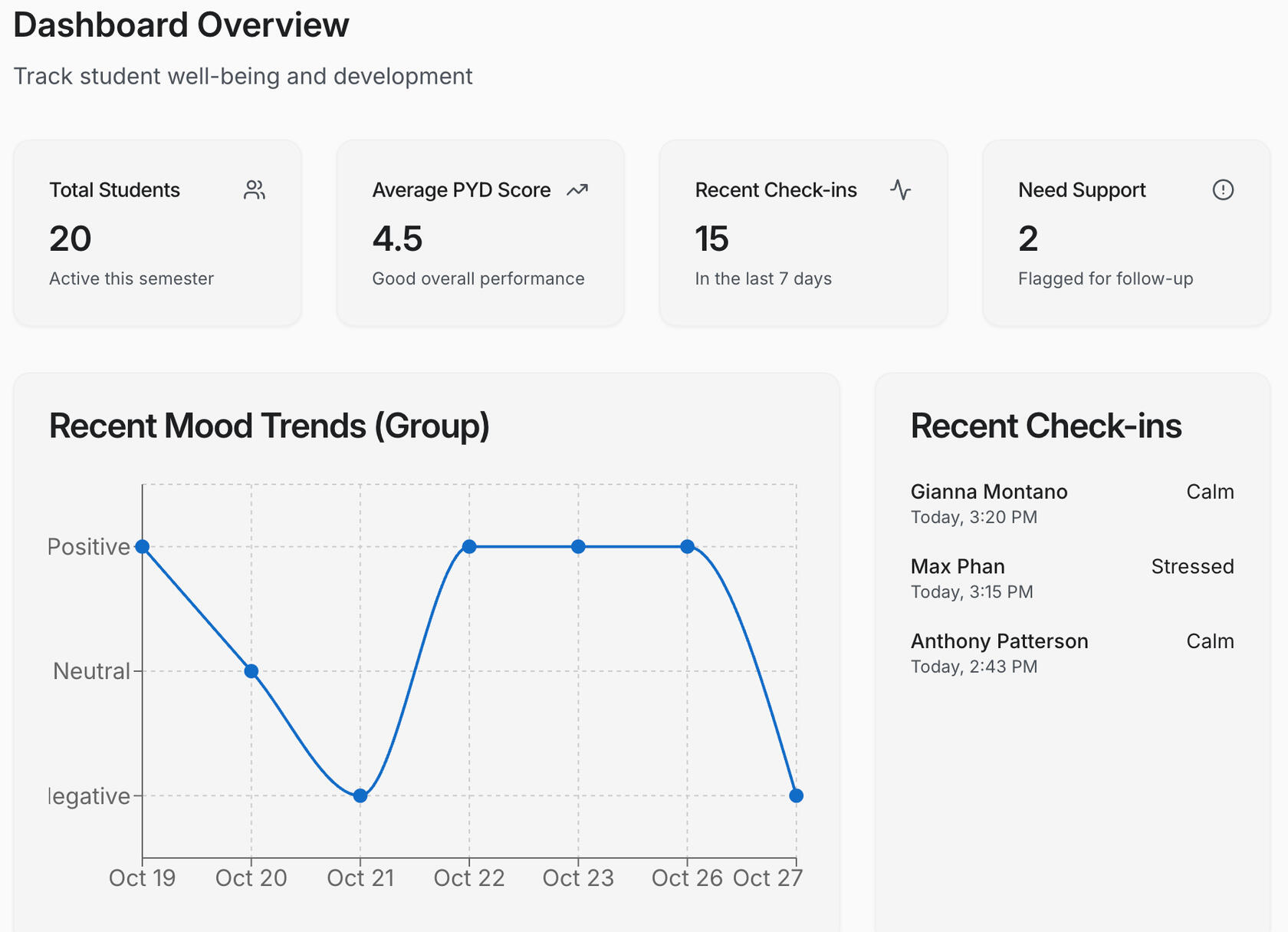Click the Oct 20 Neutral data point
Viewport: 1288px width, 932px height.
pyautogui.click(x=251, y=671)
